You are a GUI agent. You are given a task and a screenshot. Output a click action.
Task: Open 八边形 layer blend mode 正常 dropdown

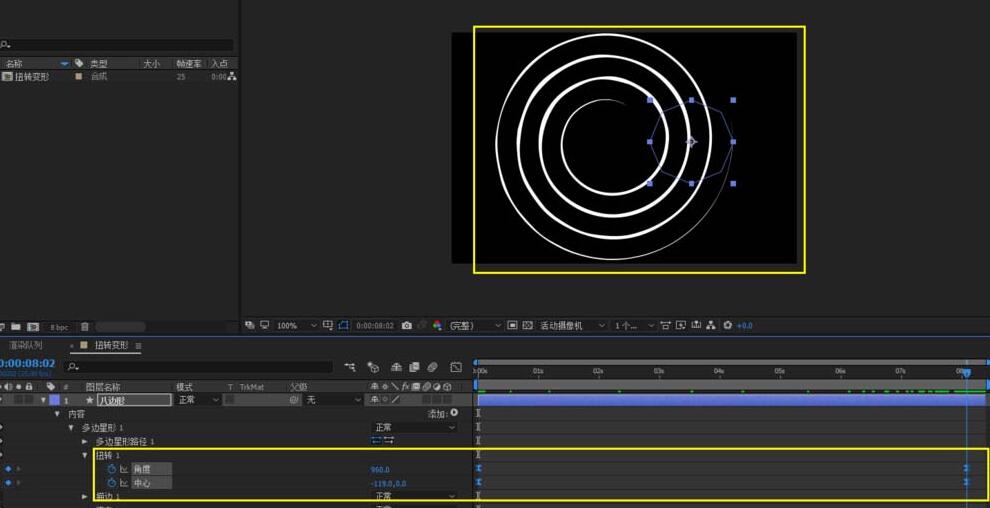point(198,400)
